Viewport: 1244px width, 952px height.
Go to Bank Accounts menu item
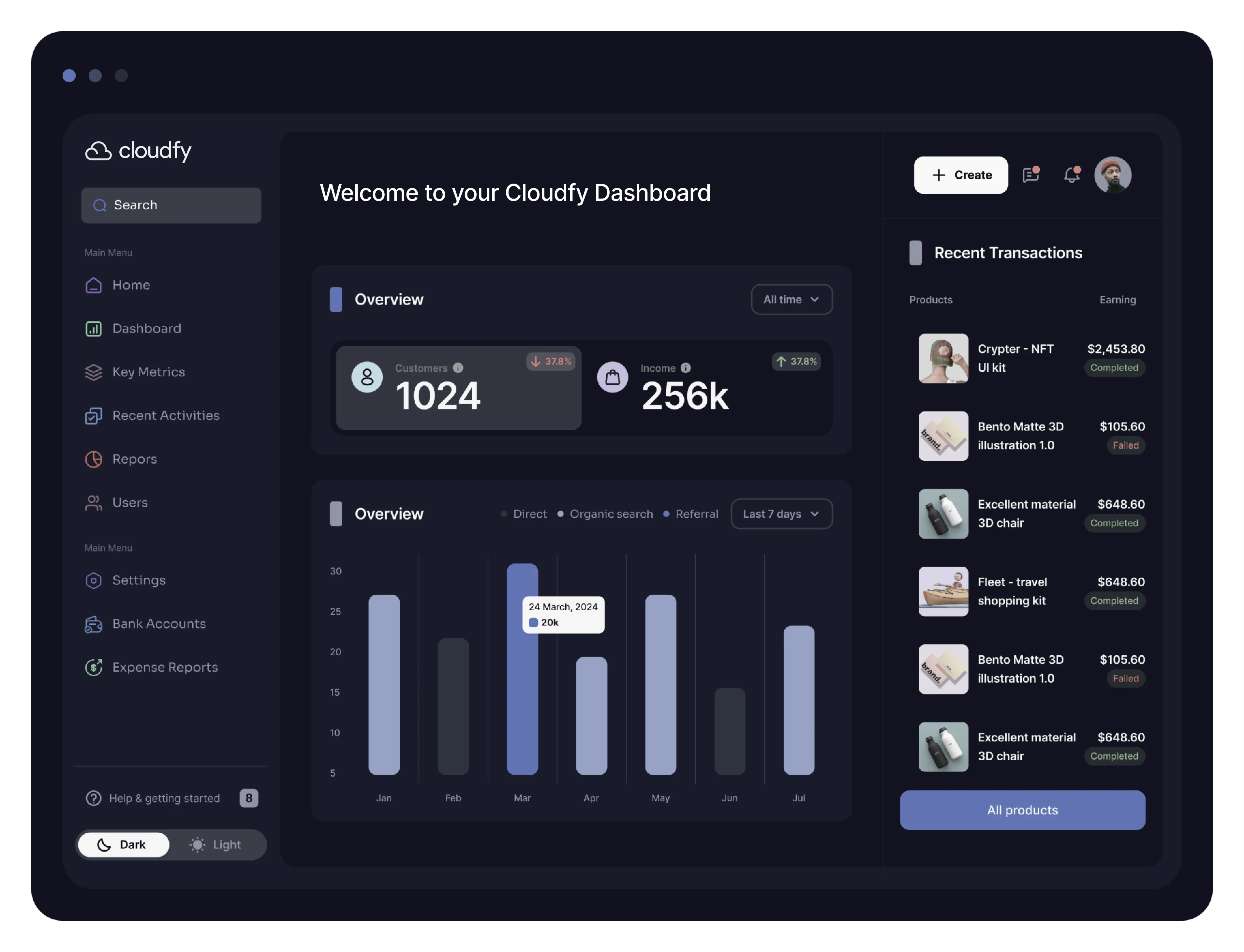click(159, 623)
